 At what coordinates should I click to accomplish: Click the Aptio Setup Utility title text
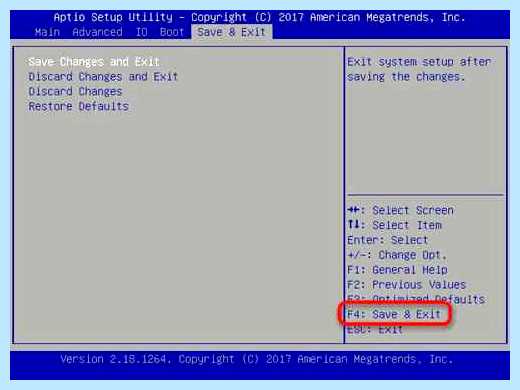pos(259,17)
